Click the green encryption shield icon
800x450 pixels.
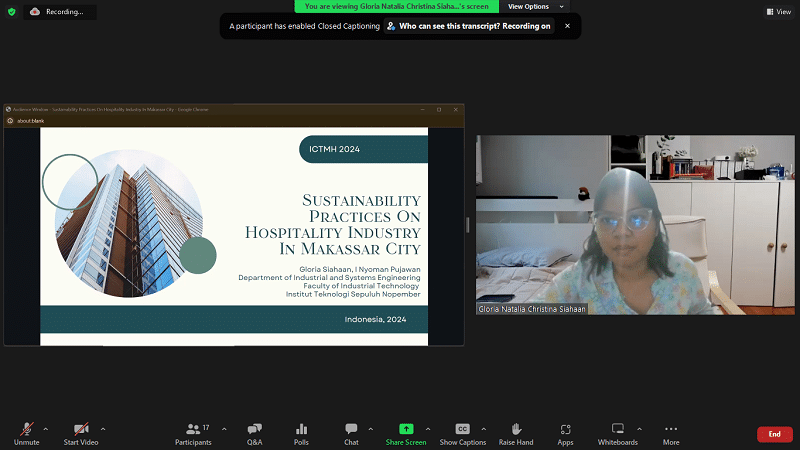11,11
